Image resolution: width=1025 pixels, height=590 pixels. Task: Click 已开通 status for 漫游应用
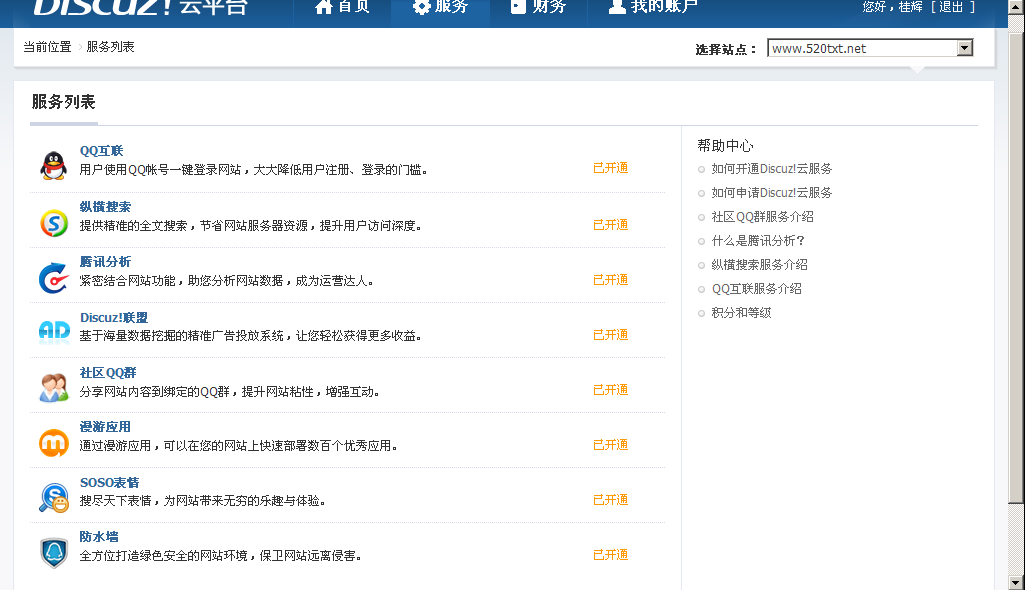pos(611,444)
